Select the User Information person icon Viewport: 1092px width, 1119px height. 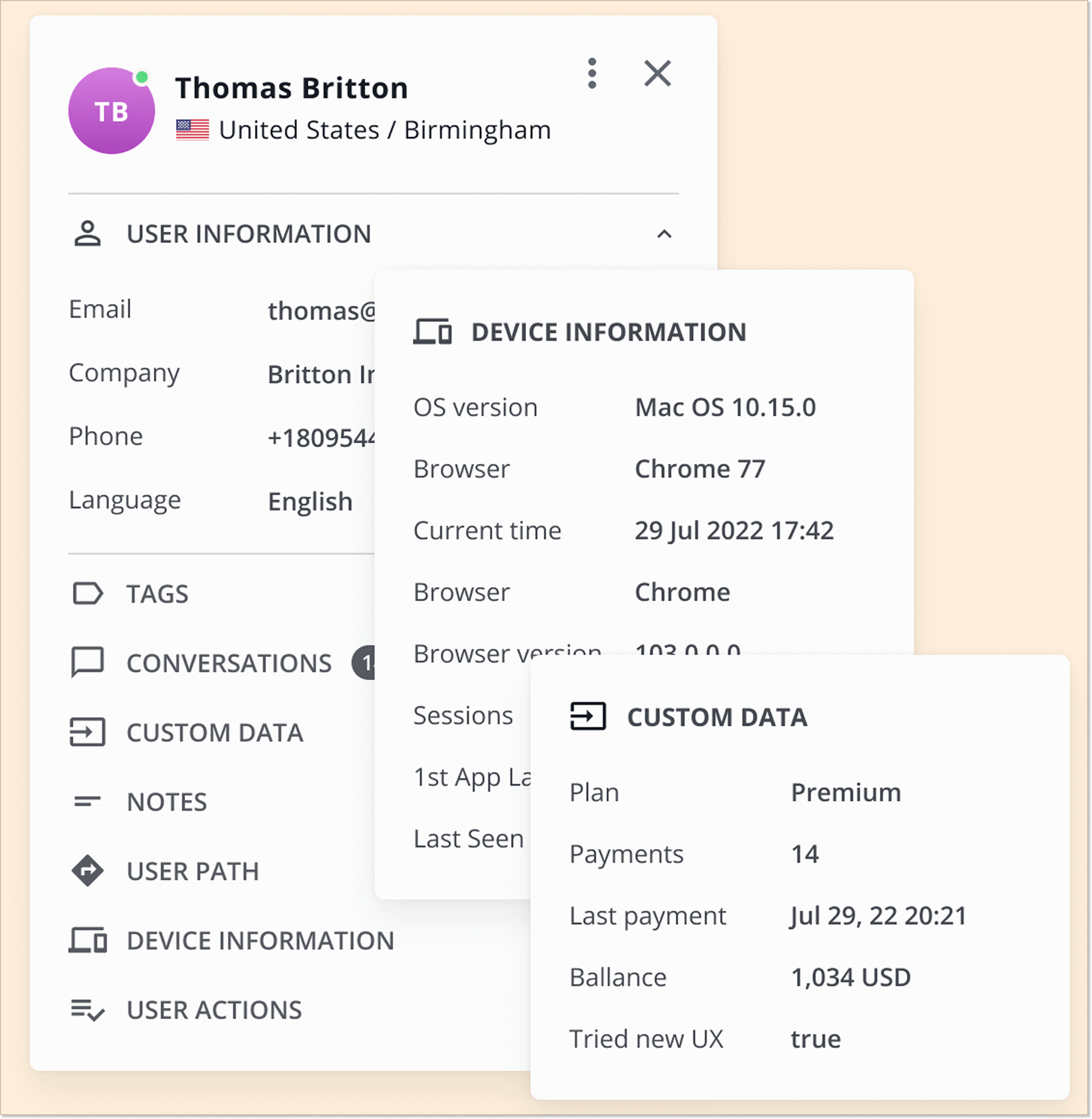(87, 234)
